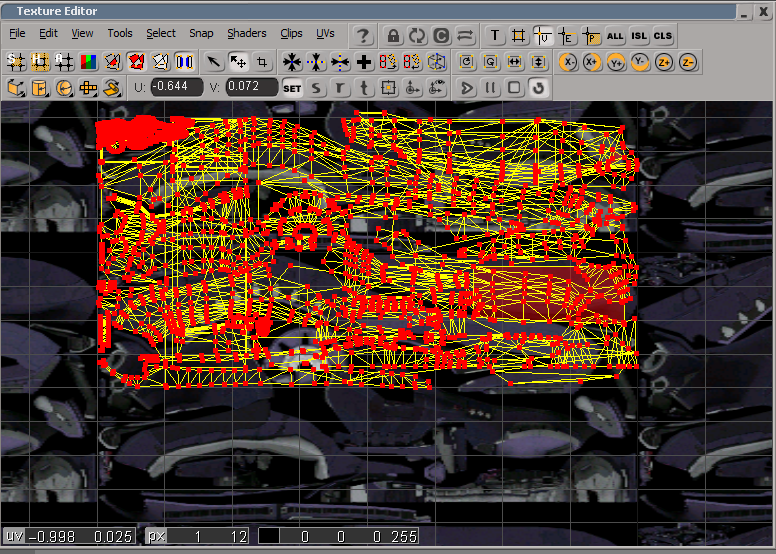776x554 pixels.
Task: Click the Y+ view button
Action: [616, 62]
